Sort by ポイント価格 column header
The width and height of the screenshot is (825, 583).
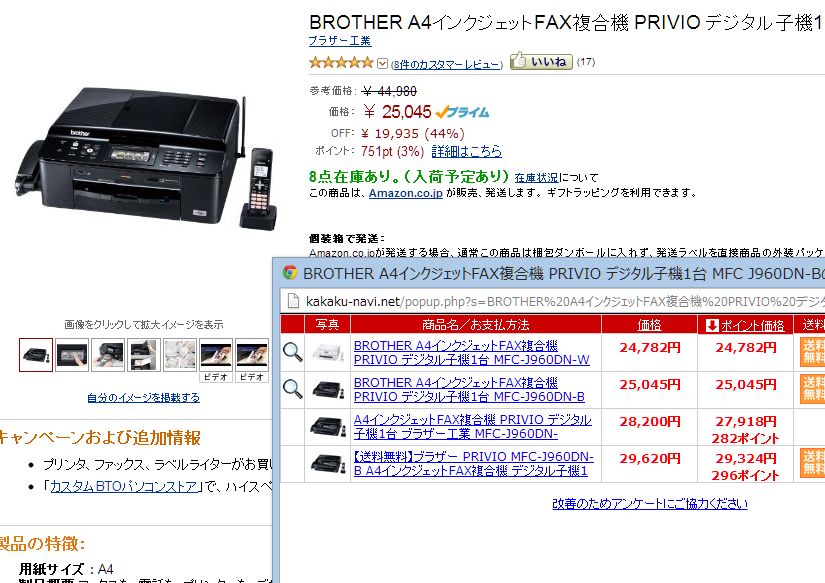[x=752, y=325]
